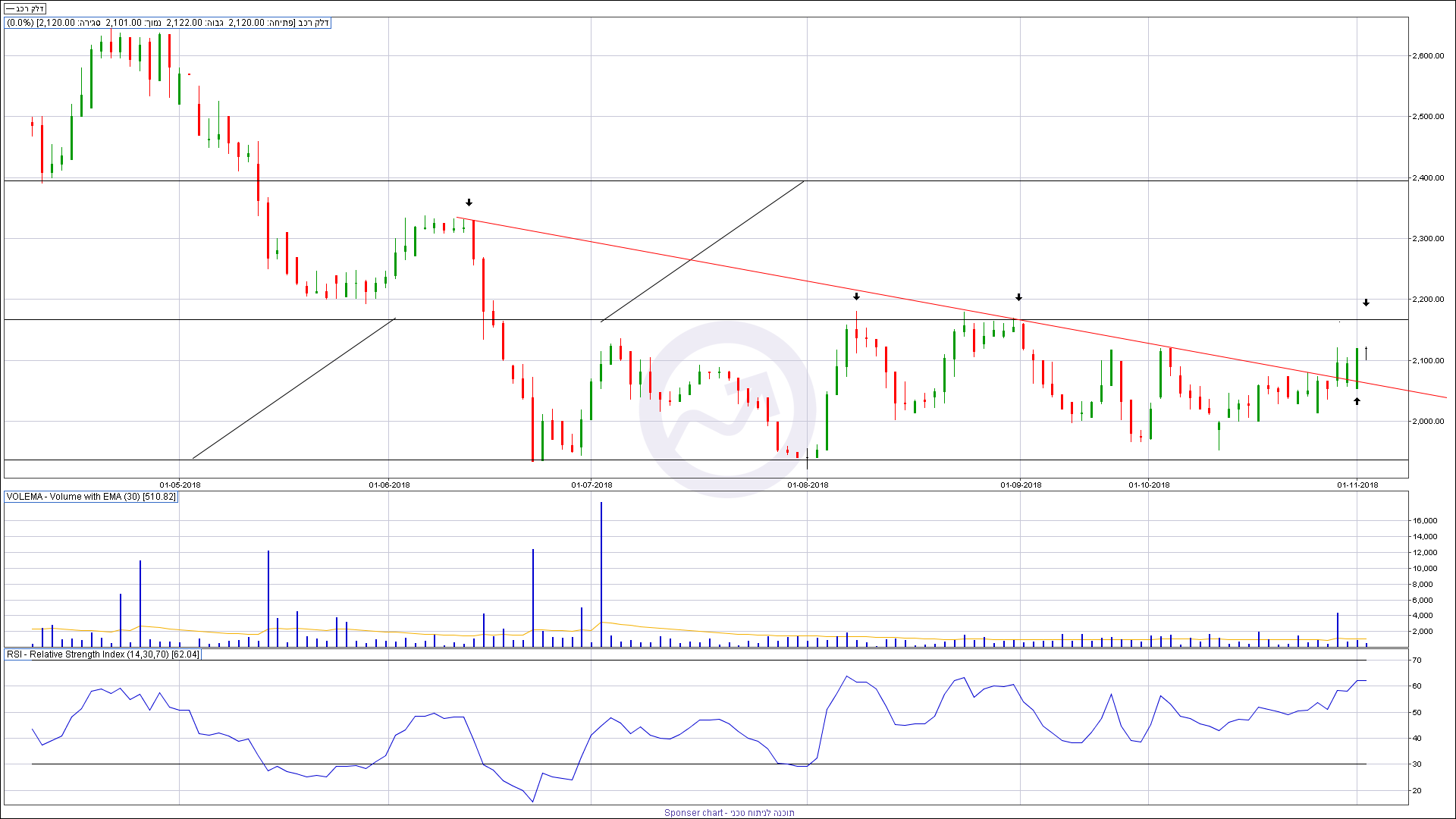Click the 01-07-2018 date axis label

[x=591, y=485]
